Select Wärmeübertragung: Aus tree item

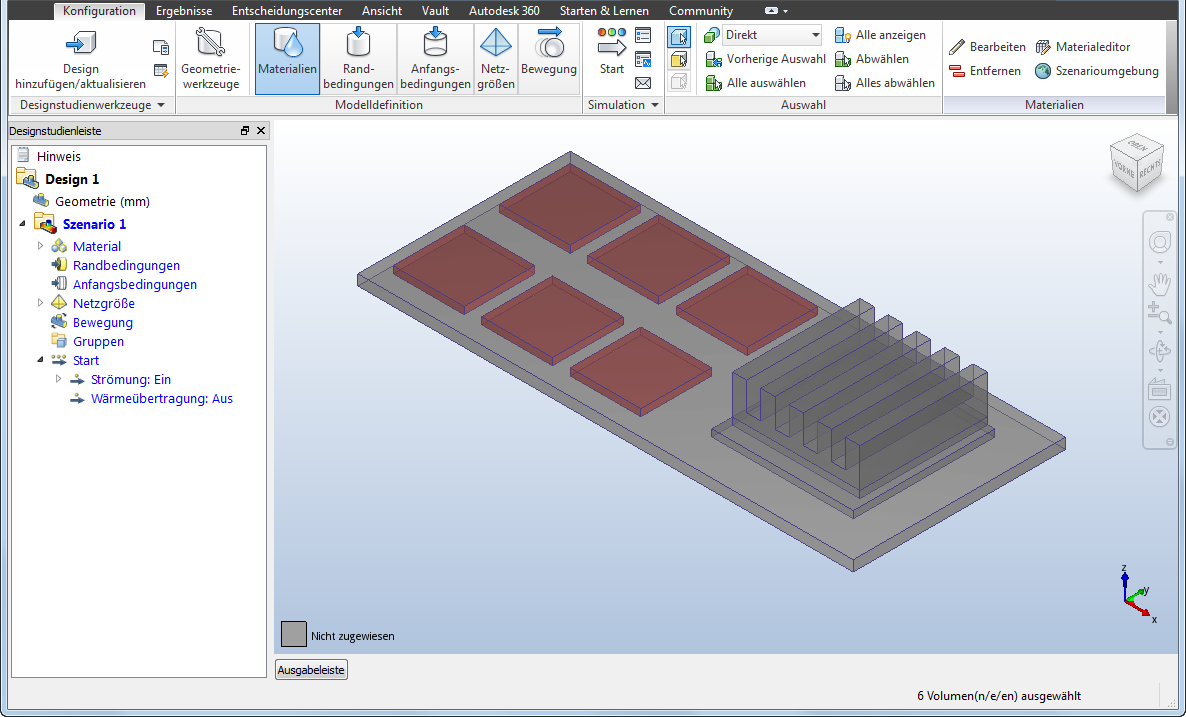coord(162,399)
